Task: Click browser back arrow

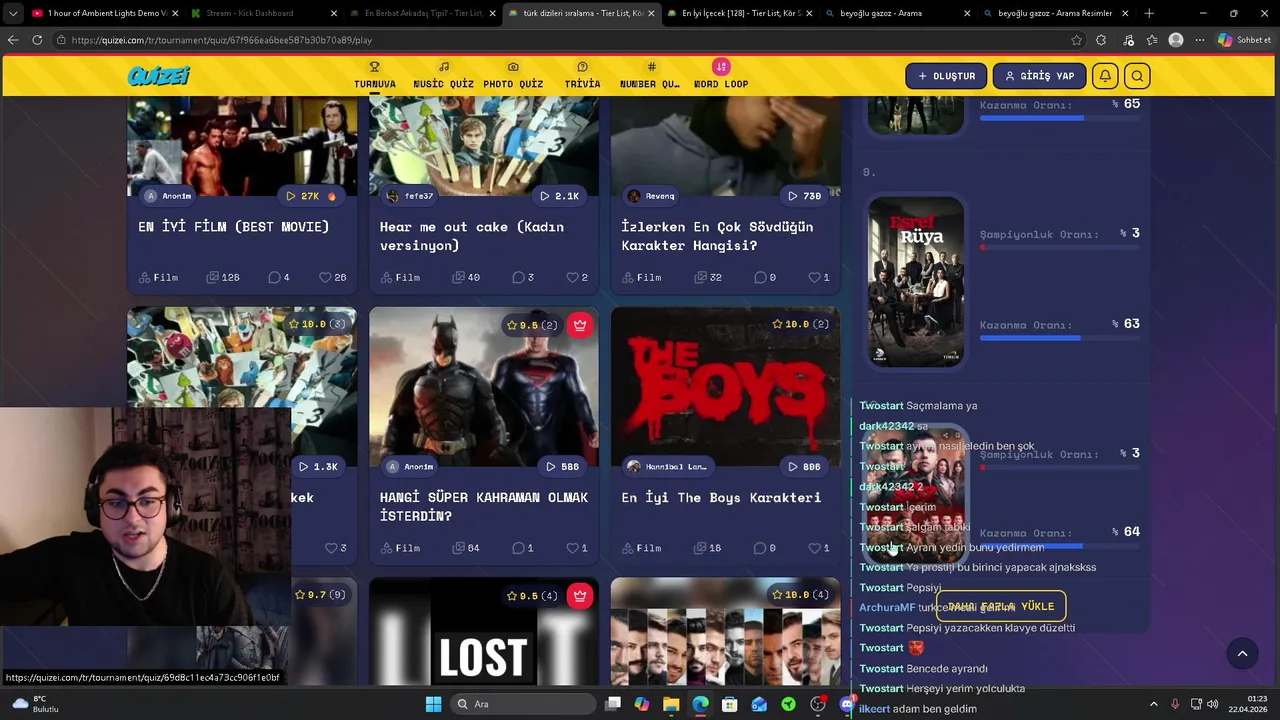Action: pos(13,40)
